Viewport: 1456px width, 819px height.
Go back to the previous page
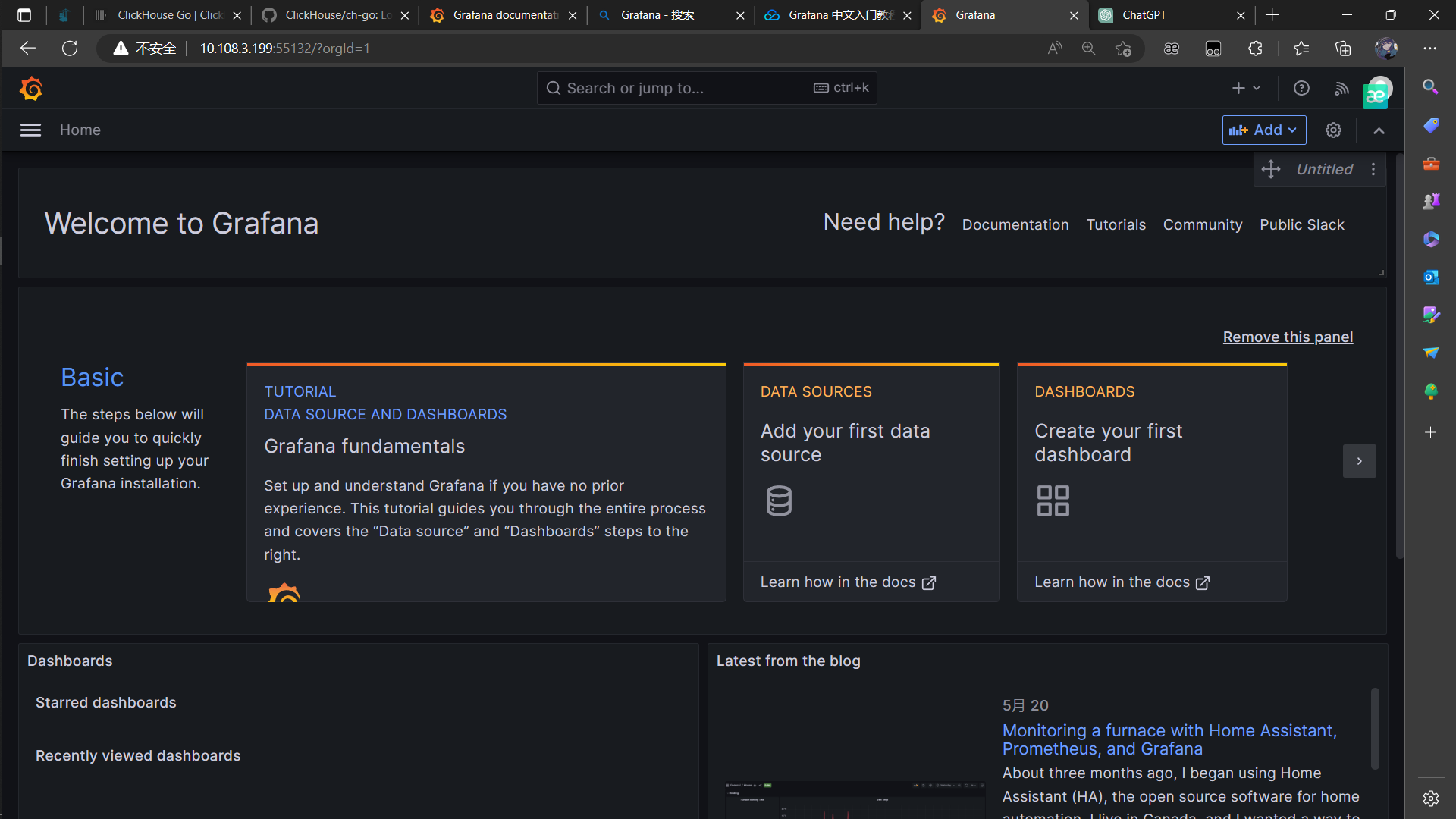(x=28, y=49)
